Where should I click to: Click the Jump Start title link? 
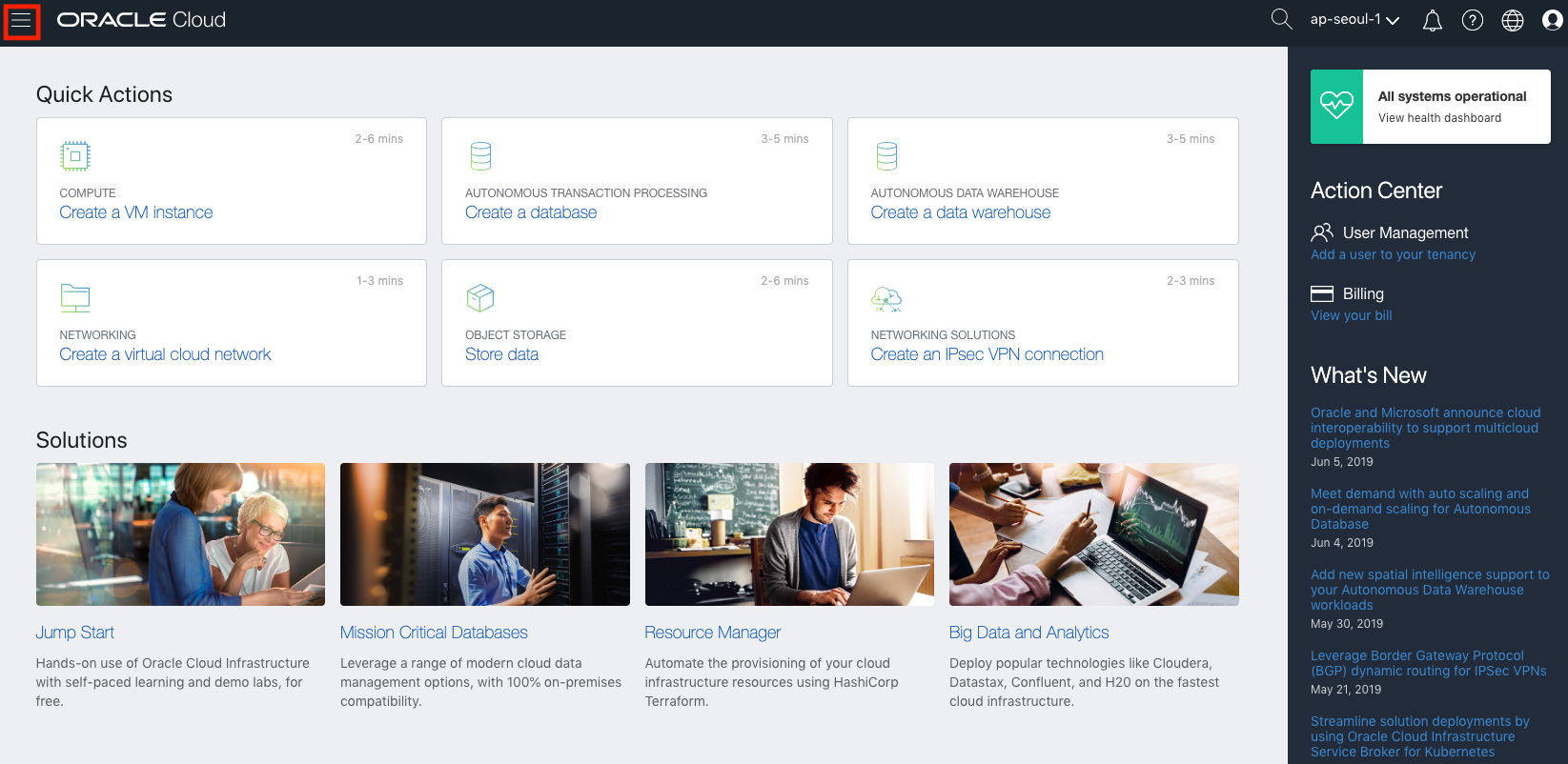click(75, 633)
